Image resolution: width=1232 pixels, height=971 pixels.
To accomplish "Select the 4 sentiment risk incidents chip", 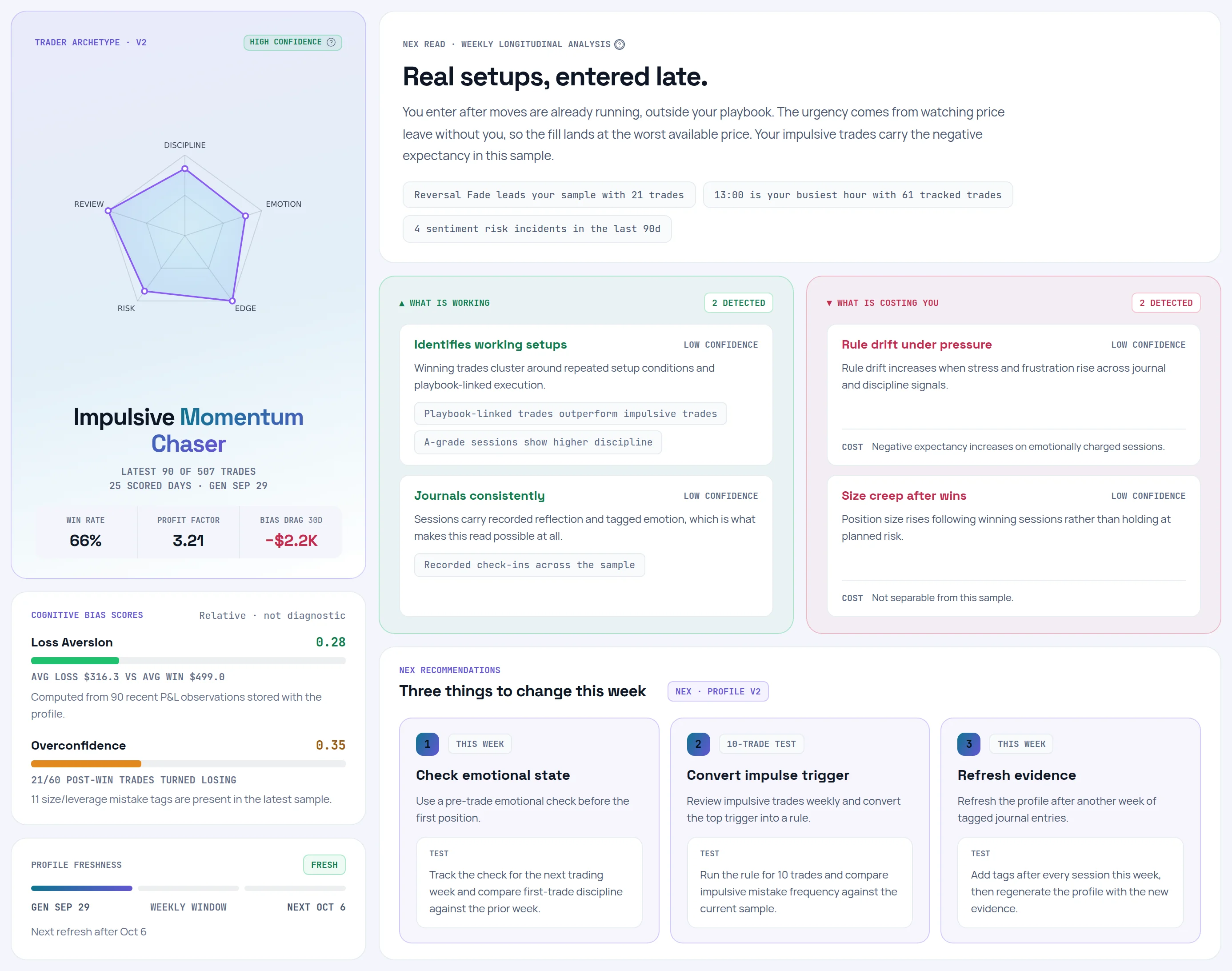I will click(x=537, y=229).
